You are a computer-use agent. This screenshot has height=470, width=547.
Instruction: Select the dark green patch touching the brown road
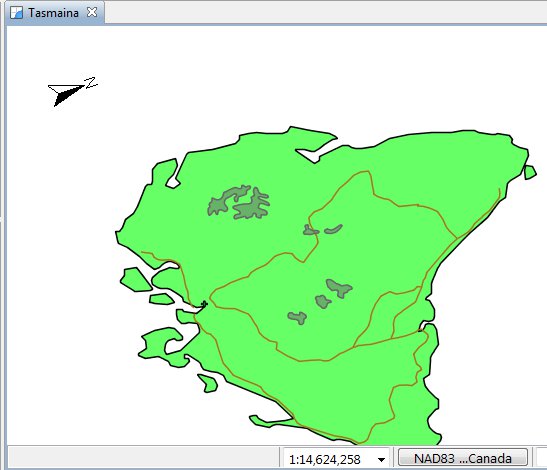point(310,230)
